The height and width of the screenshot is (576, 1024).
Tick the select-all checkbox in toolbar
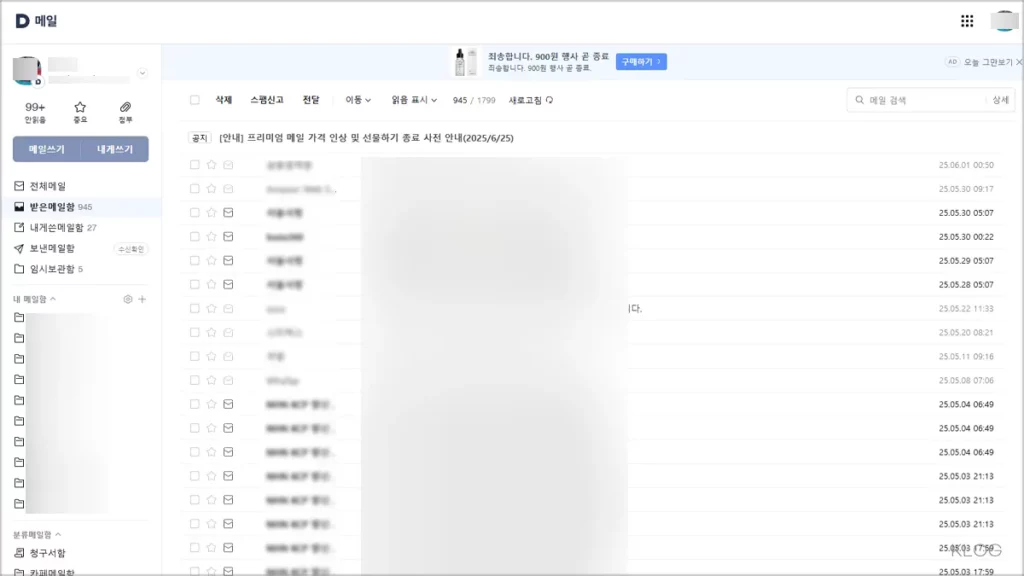coord(195,100)
